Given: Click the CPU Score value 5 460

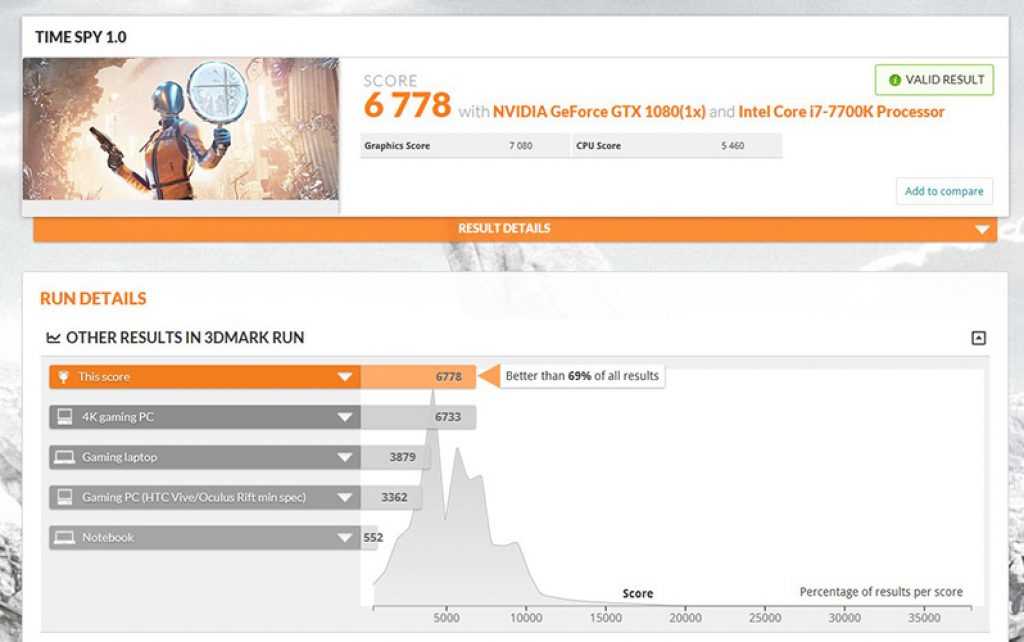Looking at the screenshot, I should pos(733,146).
